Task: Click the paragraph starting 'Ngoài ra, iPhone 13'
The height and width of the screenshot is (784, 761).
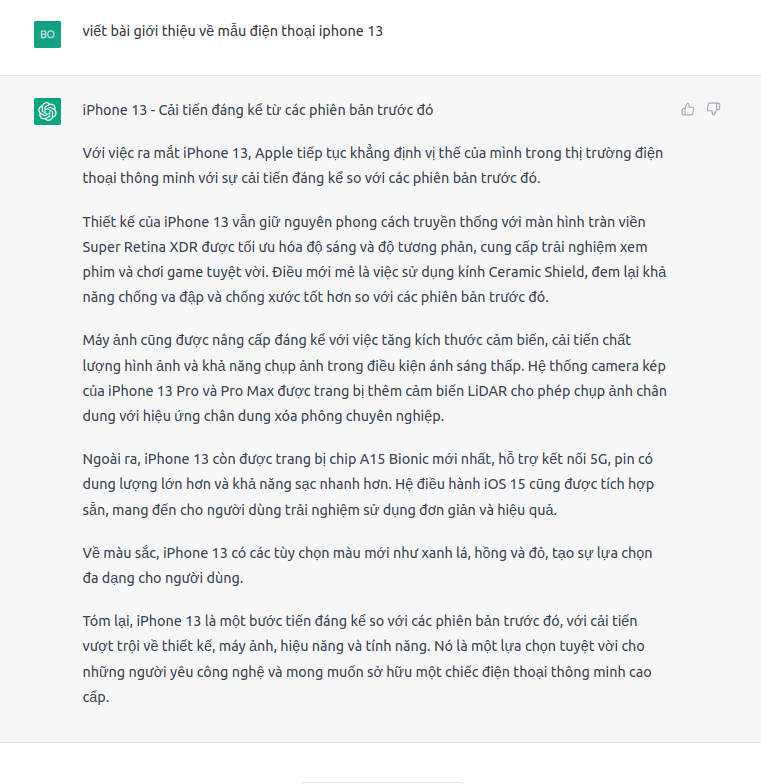Action: pyautogui.click(x=372, y=484)
